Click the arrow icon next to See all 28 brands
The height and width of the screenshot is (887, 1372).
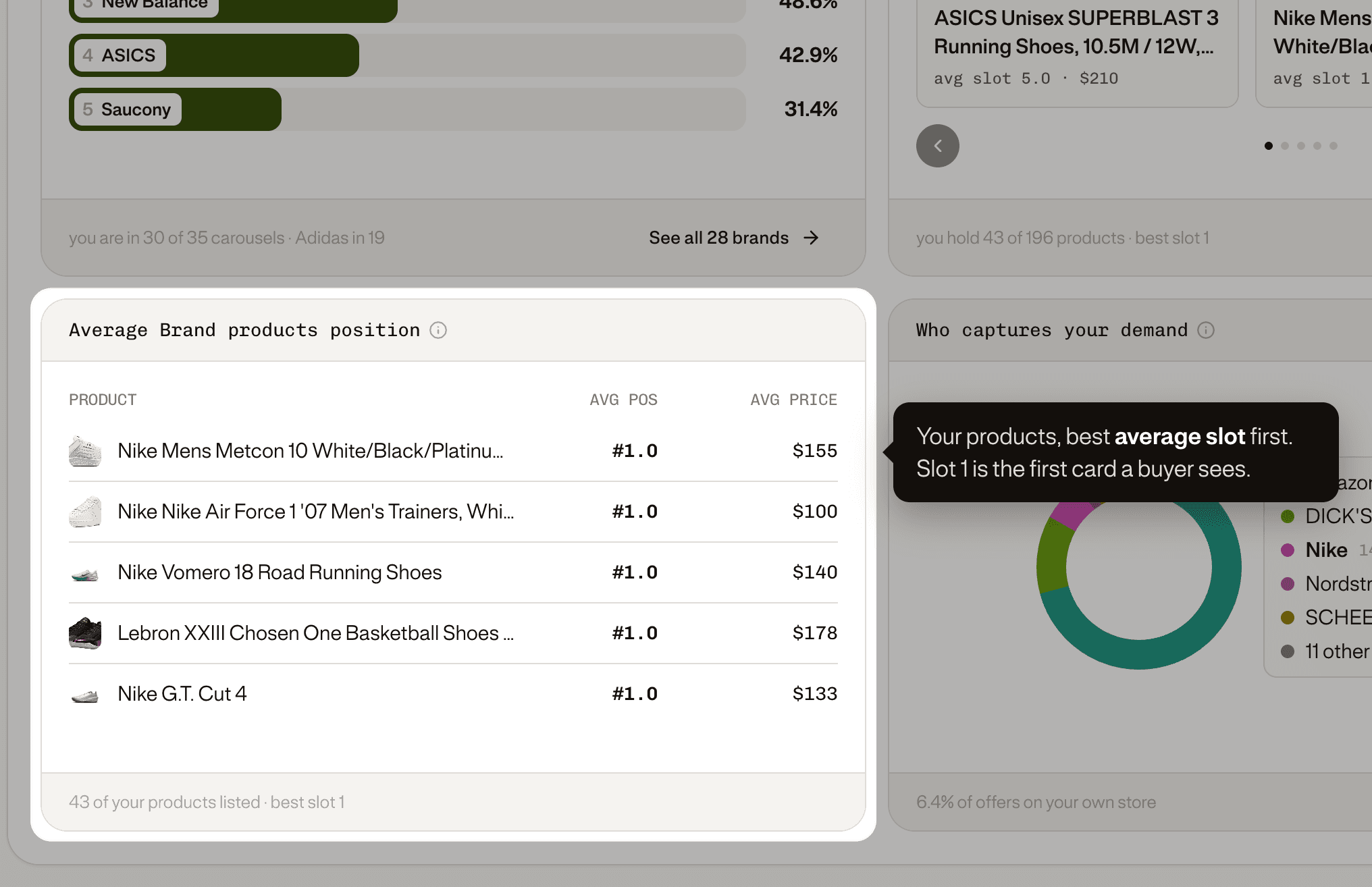pos(811,238)
